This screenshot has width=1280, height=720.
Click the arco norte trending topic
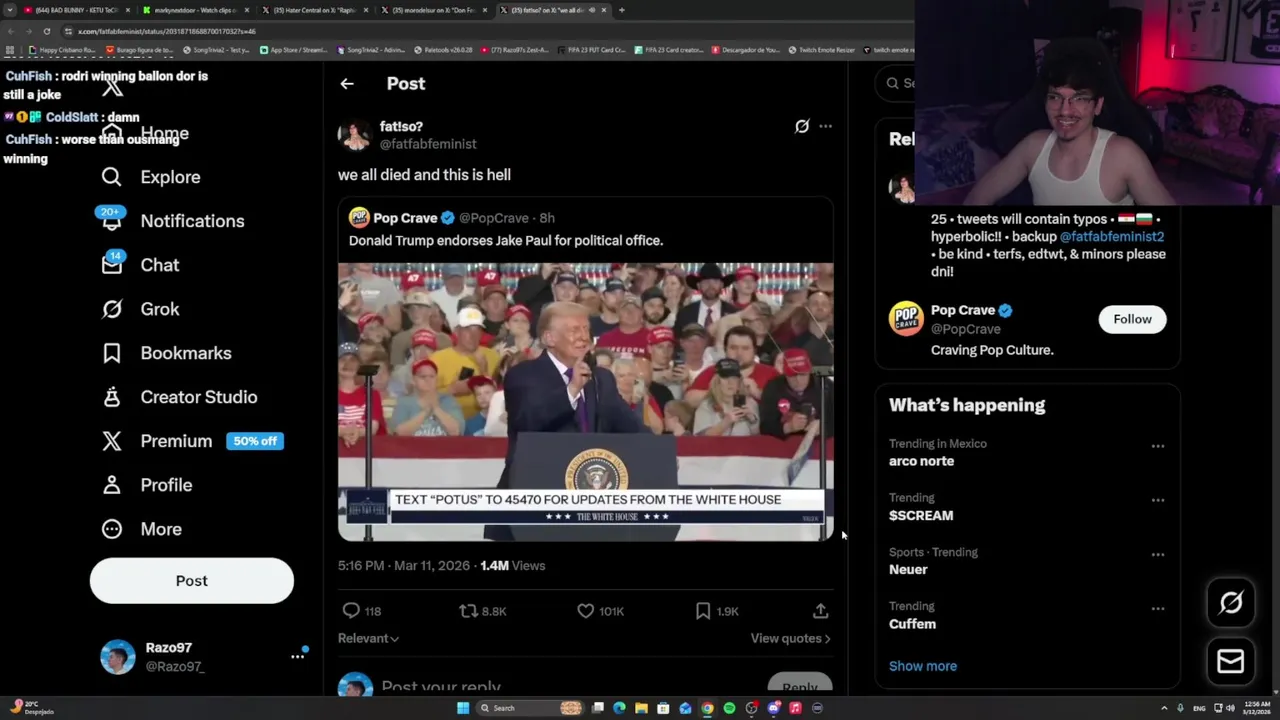921,461
